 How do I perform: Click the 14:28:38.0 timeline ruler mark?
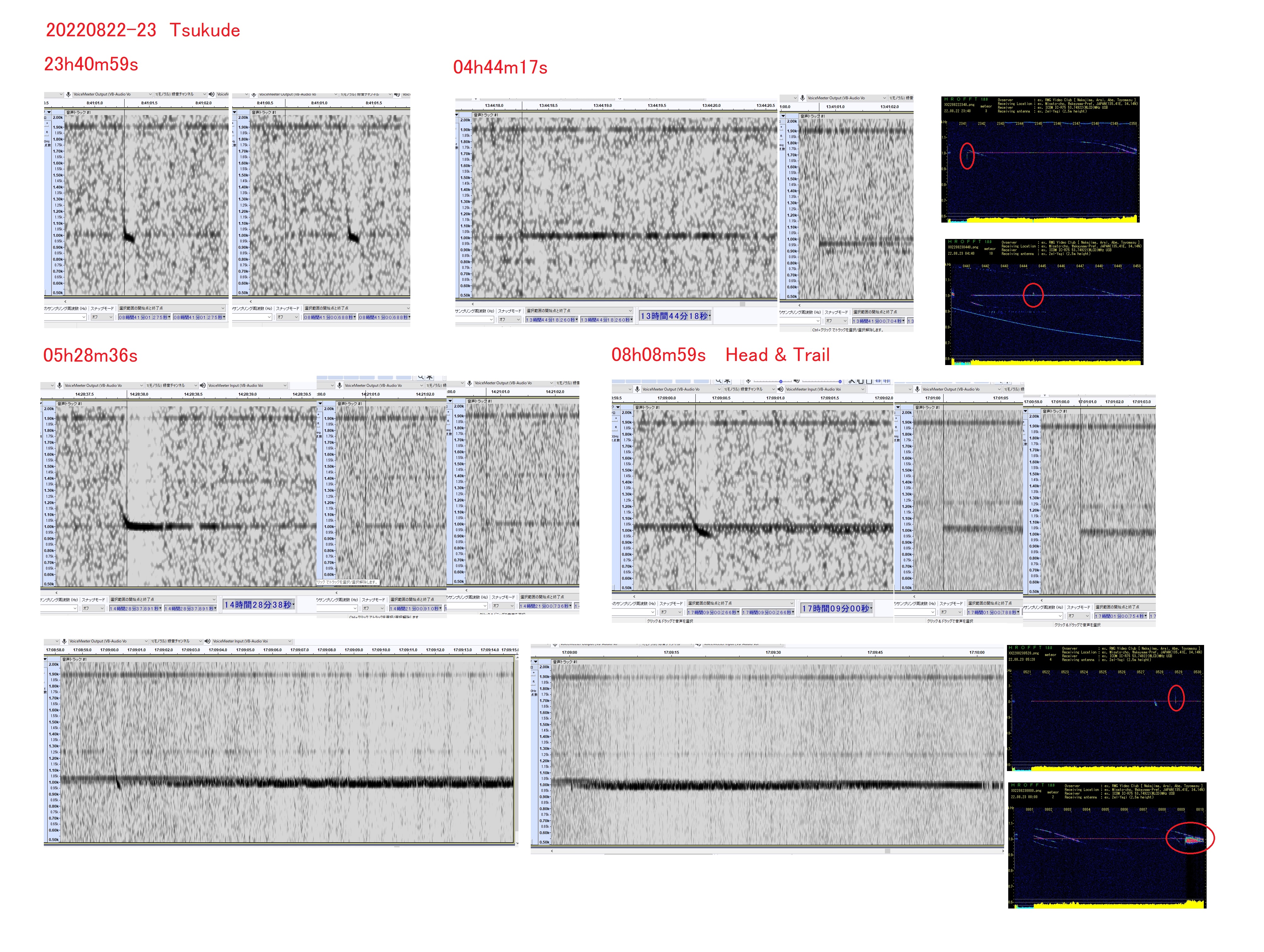139,395
